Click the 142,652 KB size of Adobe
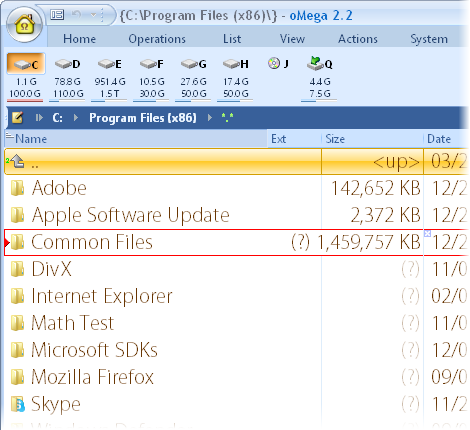The image size is (470, 430). [375, 188]
